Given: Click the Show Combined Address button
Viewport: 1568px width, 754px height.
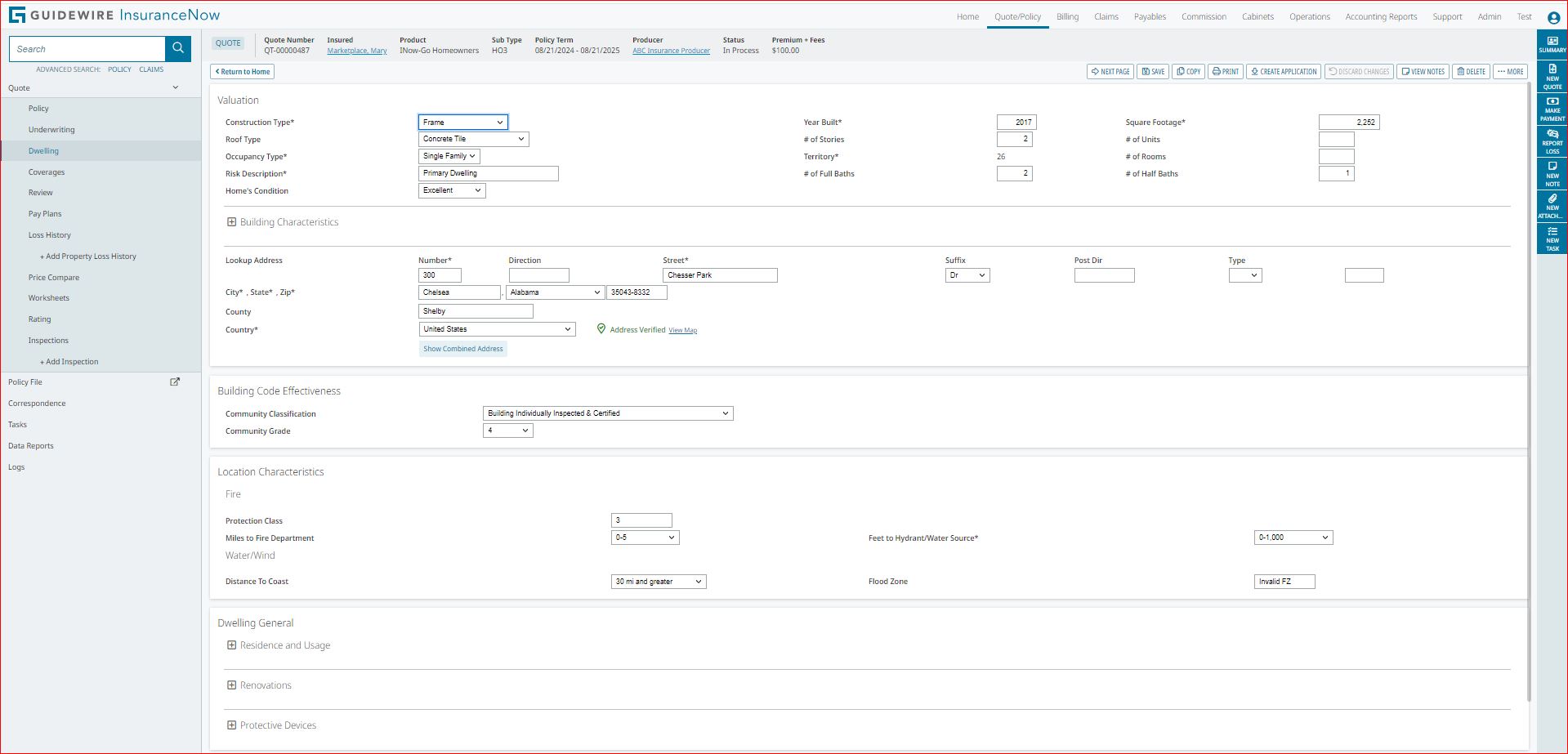Looking at the screenshot, I should [x=462, y=349].
